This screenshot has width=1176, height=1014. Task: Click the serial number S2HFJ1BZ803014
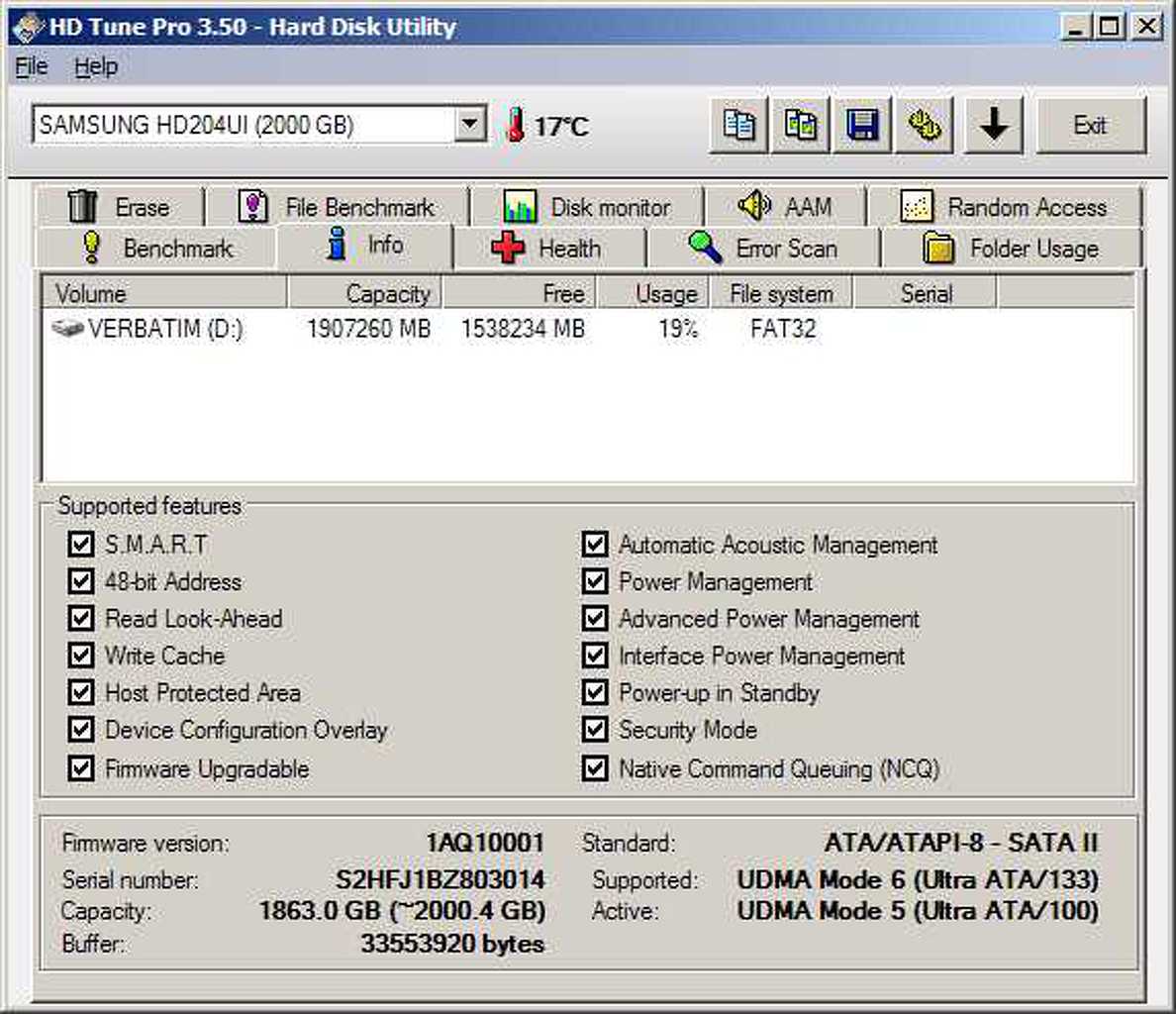(440, 879)
